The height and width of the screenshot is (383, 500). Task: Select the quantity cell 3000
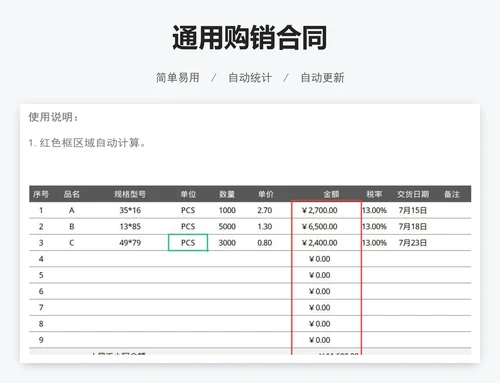(227, 243)
